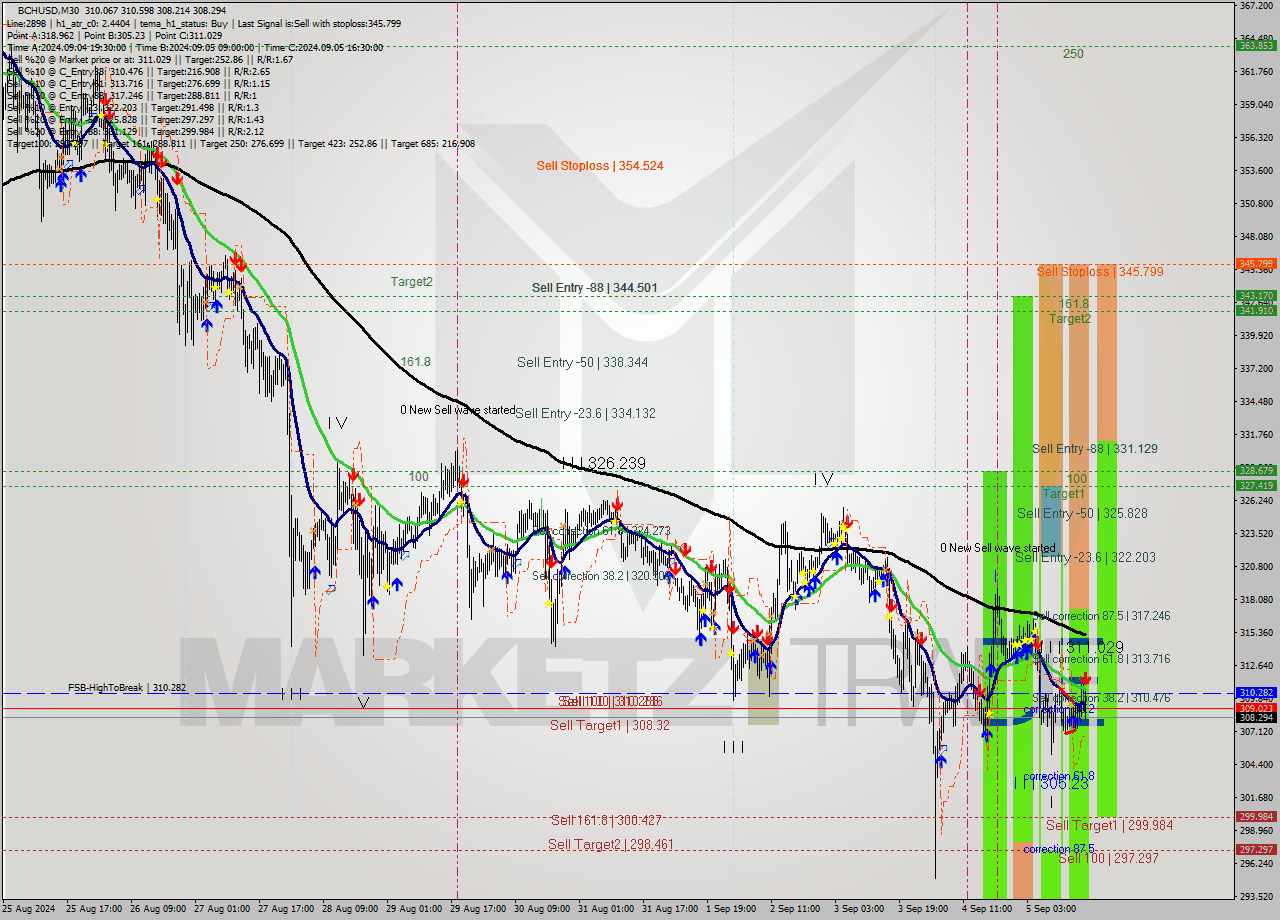Click the 343.170 green price tag

[x=1256, y=295]
